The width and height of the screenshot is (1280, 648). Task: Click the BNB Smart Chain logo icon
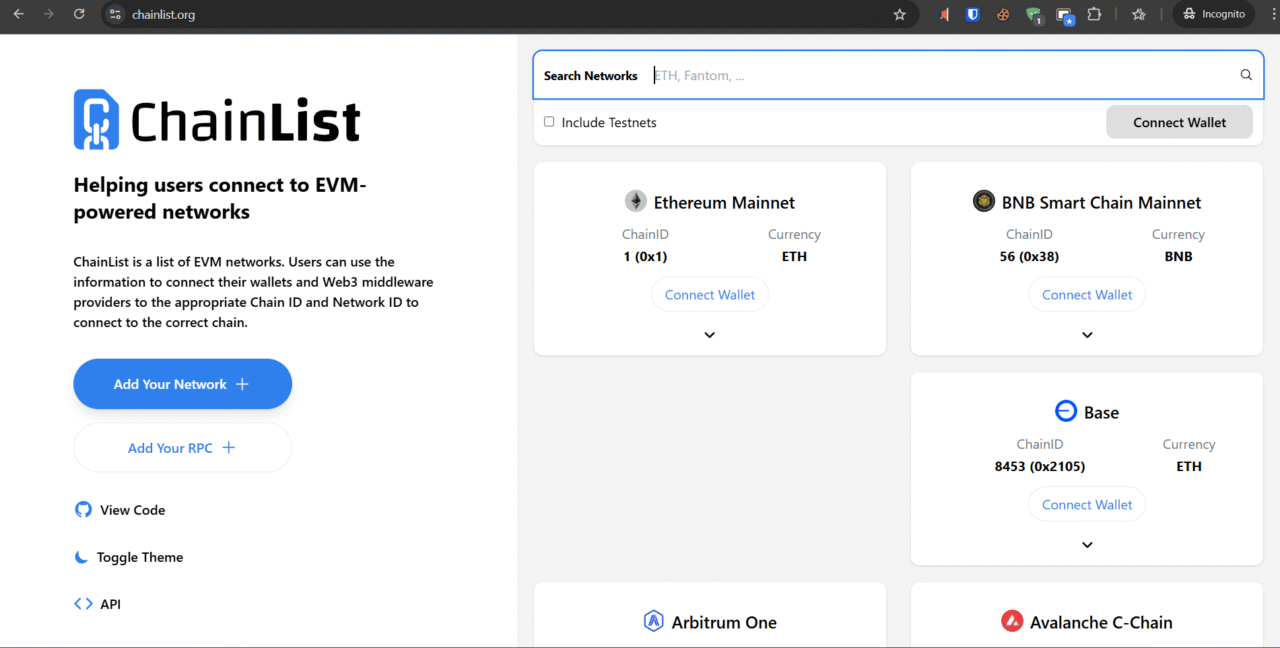click(984, 201)
